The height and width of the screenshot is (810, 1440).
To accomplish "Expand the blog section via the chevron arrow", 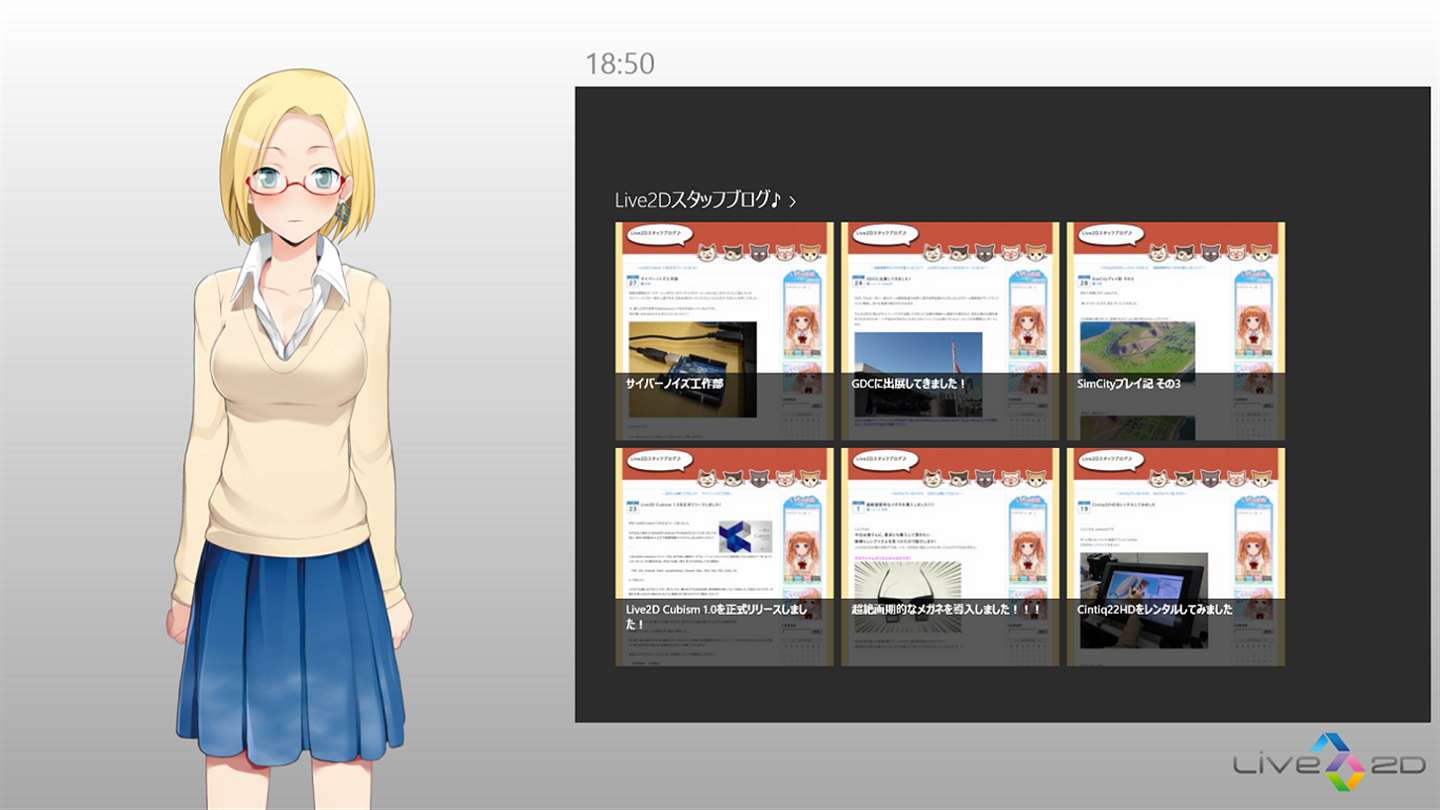I will click(x=792, y=202).
